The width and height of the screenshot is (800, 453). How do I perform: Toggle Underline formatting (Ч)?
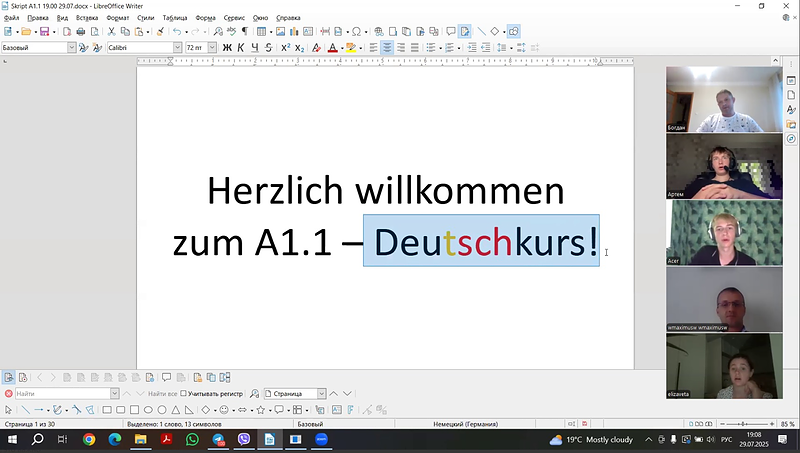click(255, 47)
